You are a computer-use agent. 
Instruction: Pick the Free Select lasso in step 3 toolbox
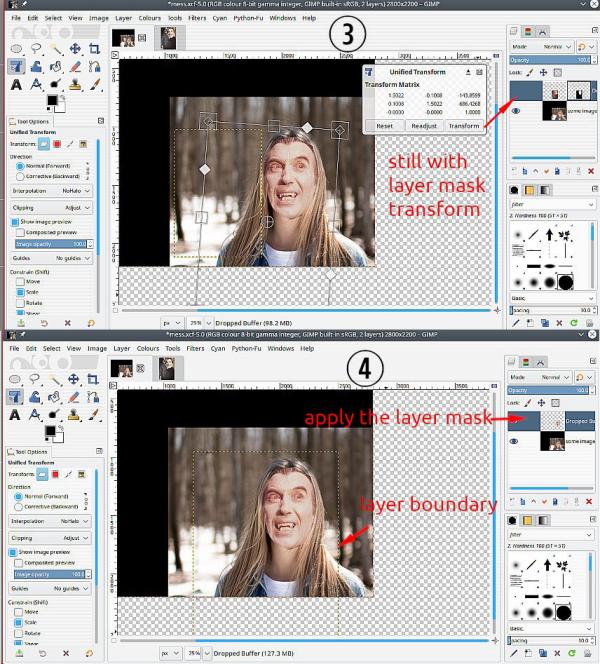point(36,49)
